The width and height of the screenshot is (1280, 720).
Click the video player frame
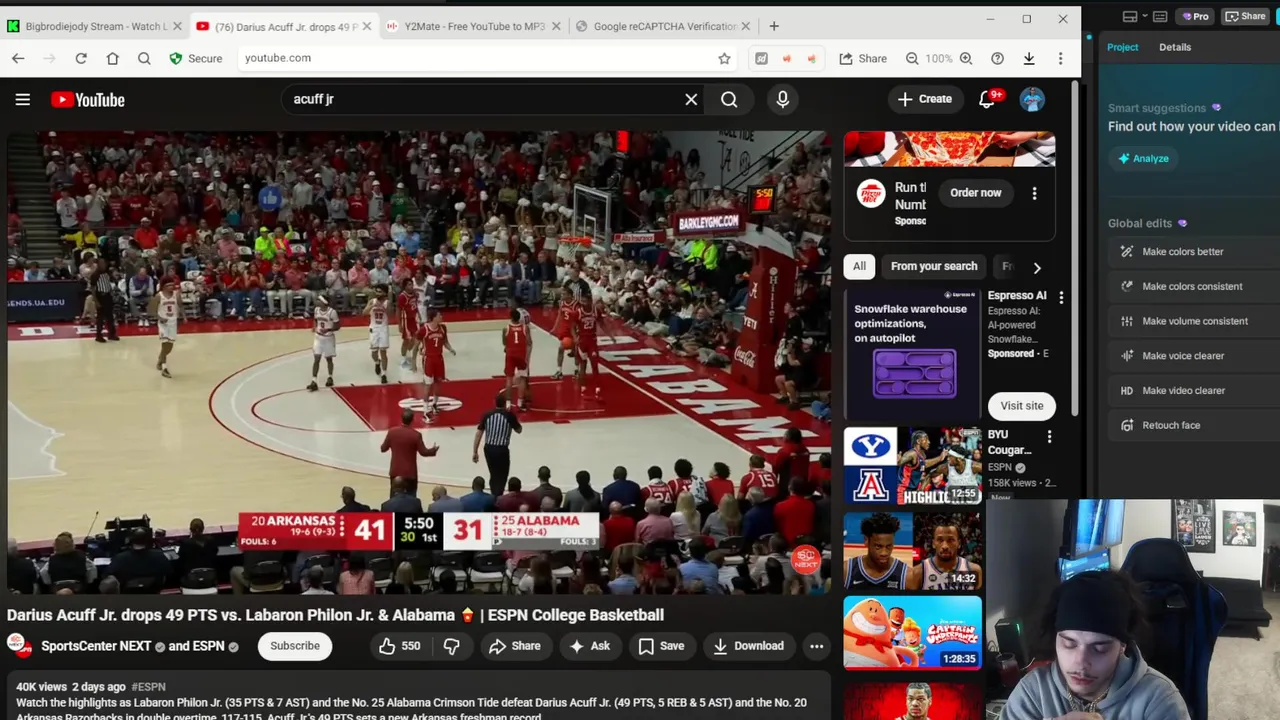[x=418, y=362]
